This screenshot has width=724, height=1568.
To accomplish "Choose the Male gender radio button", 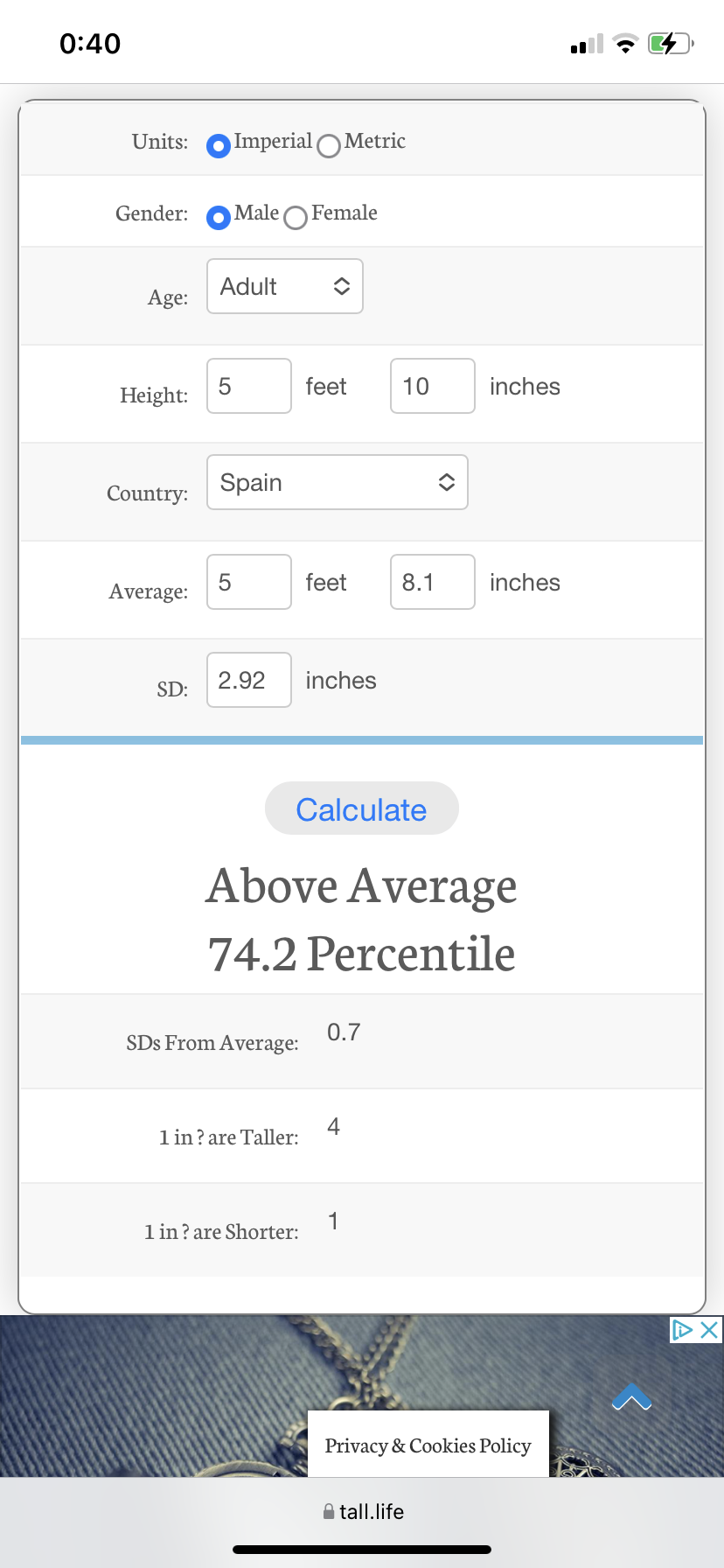I will click(x=219, y=217).
